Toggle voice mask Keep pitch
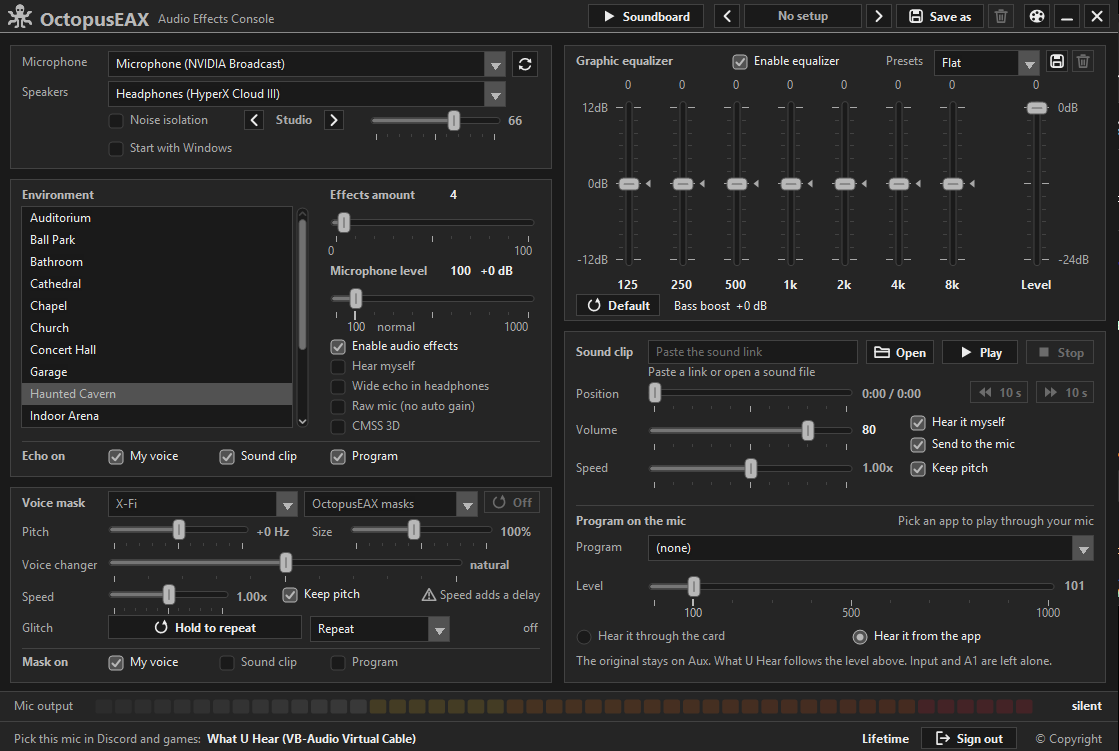This screenshot has width=1119, height=751. pyautogui.click(x=290, y=595)
